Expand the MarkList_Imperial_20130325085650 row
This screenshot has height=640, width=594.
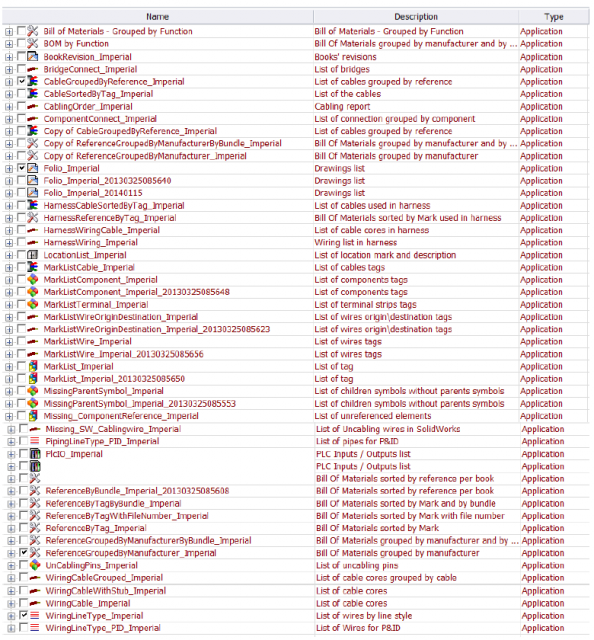[9, 380]
